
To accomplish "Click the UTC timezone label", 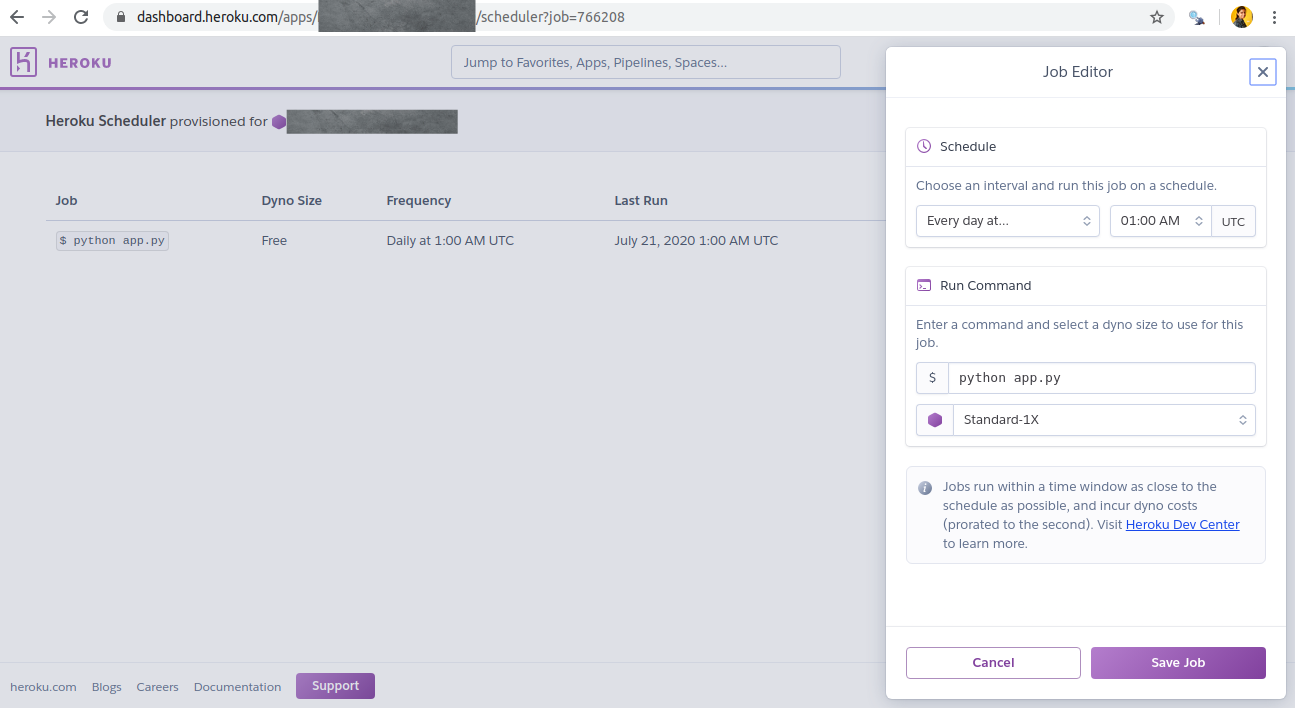I will click(x=1233, y=221).
